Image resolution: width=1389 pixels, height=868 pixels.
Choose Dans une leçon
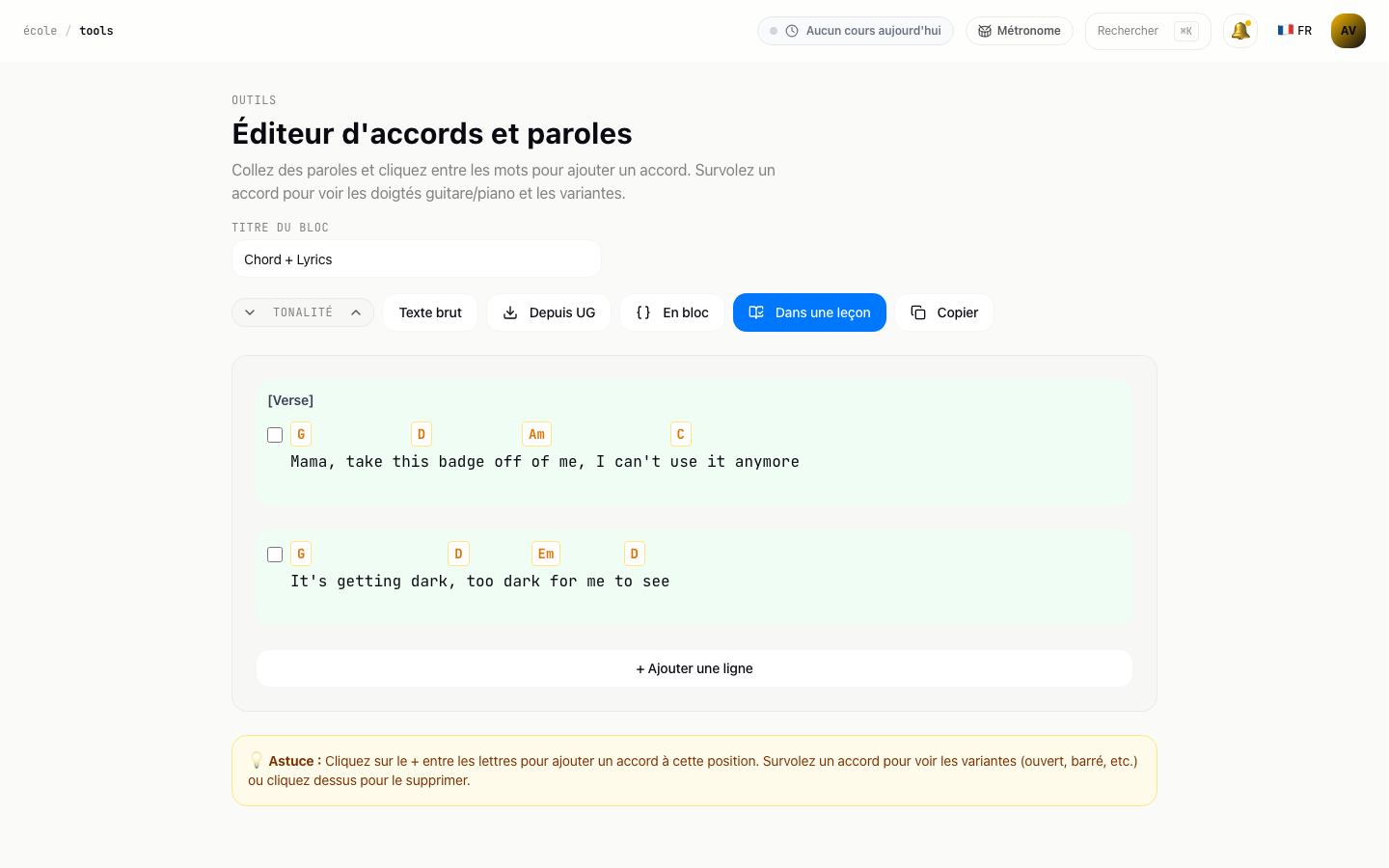pyautogui.click(x=809, y=312)
